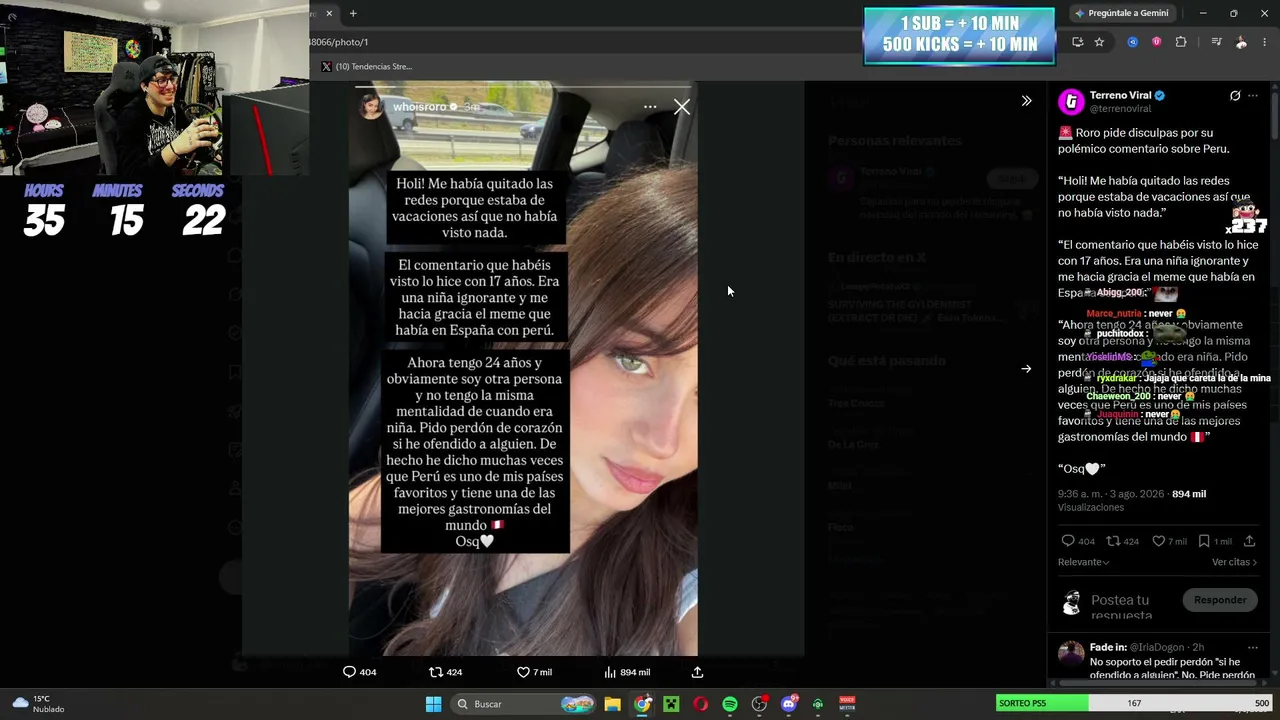Viewport: 1280px width, 720px height.
Task: Repost icon in the sidebar showing 424
Action: pos(1113,541)
